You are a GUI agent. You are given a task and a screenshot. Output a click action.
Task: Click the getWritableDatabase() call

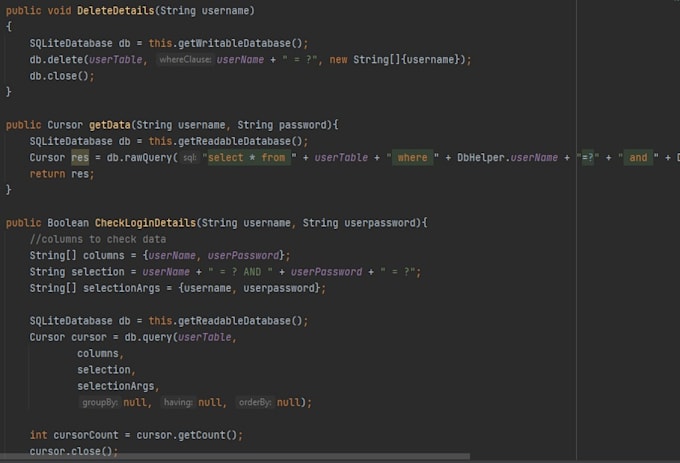(240, 43)
